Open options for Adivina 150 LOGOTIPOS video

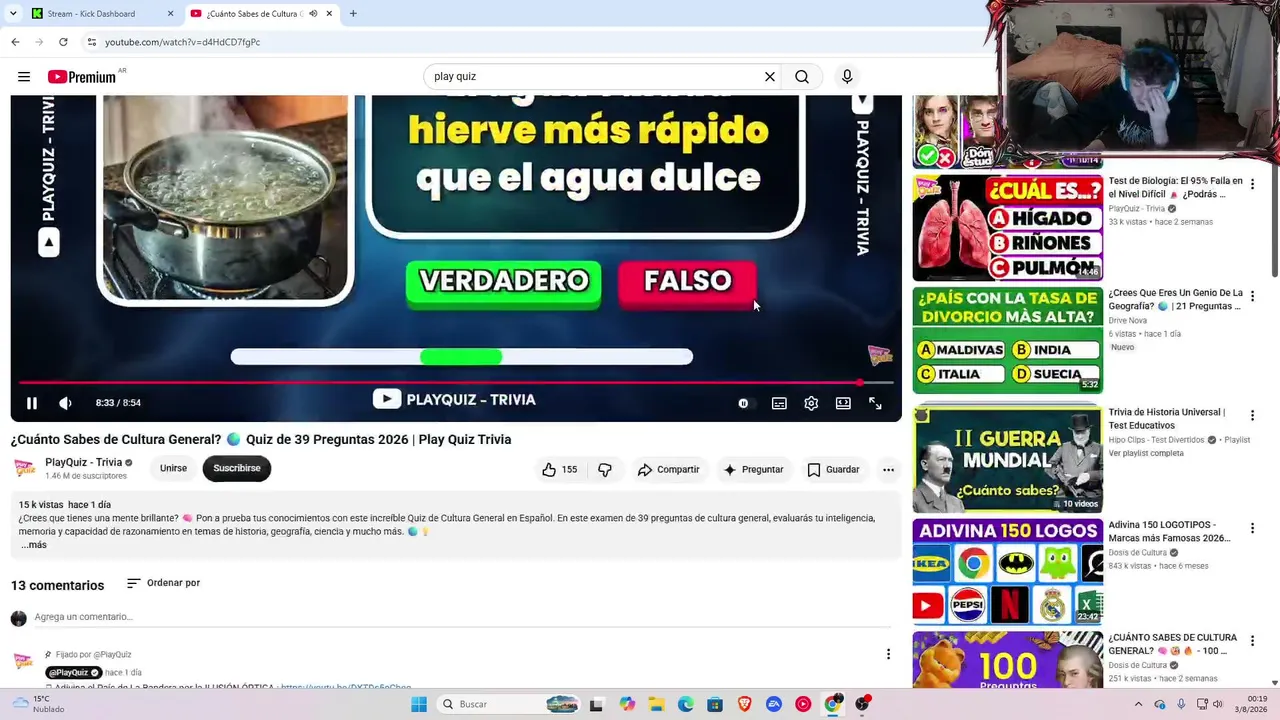coord(1252,528)
